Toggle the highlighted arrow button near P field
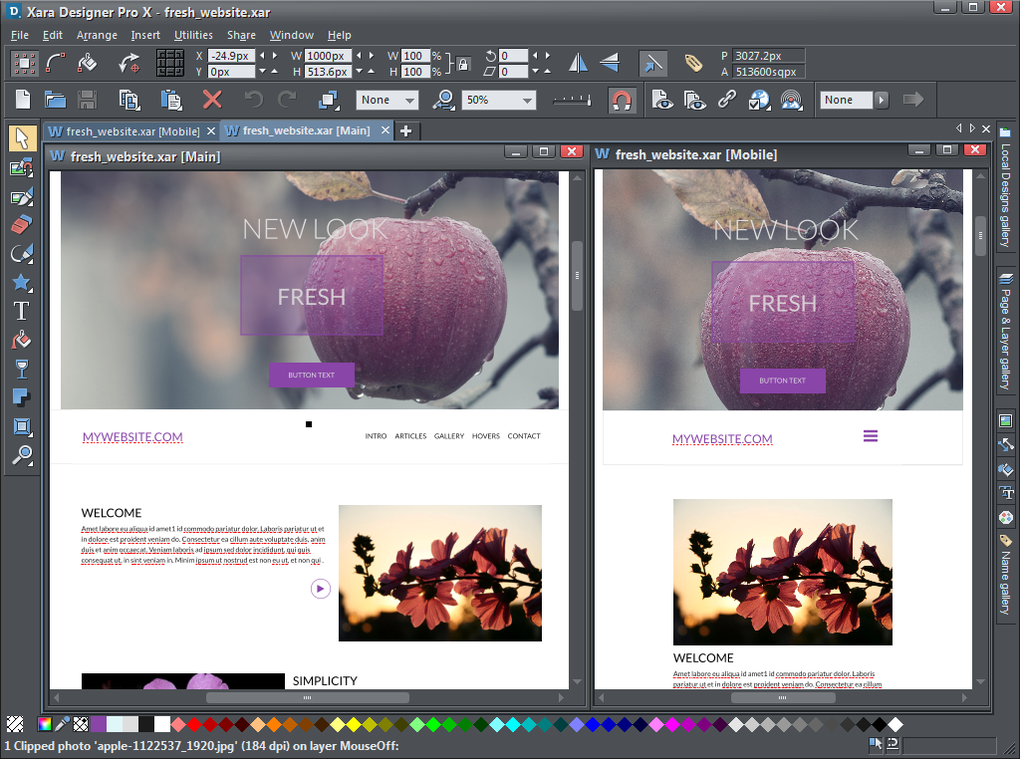Viewport: 1020px width, 759px height. click(652, 63)
